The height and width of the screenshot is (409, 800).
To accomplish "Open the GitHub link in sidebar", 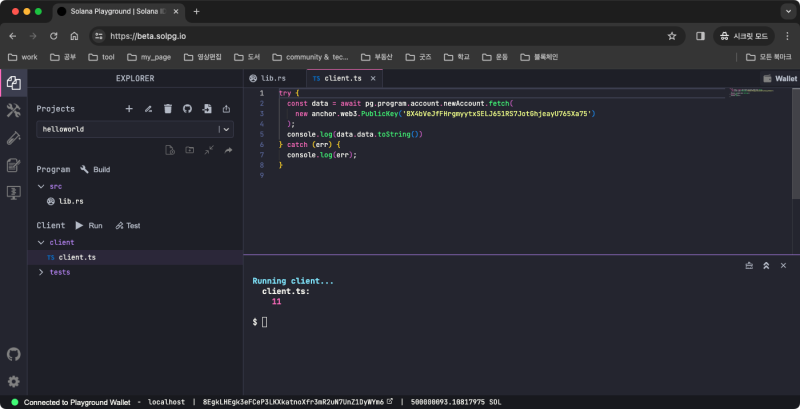I will click(x=14, y=354).
